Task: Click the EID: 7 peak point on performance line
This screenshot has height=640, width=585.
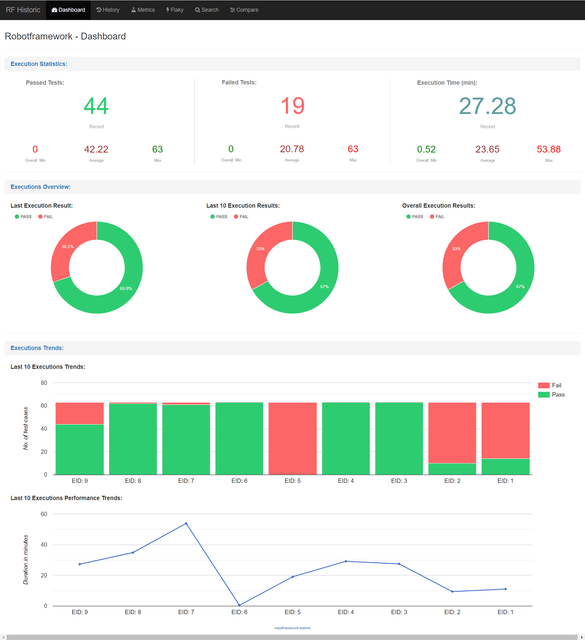Action: click(x=186, y=523)
